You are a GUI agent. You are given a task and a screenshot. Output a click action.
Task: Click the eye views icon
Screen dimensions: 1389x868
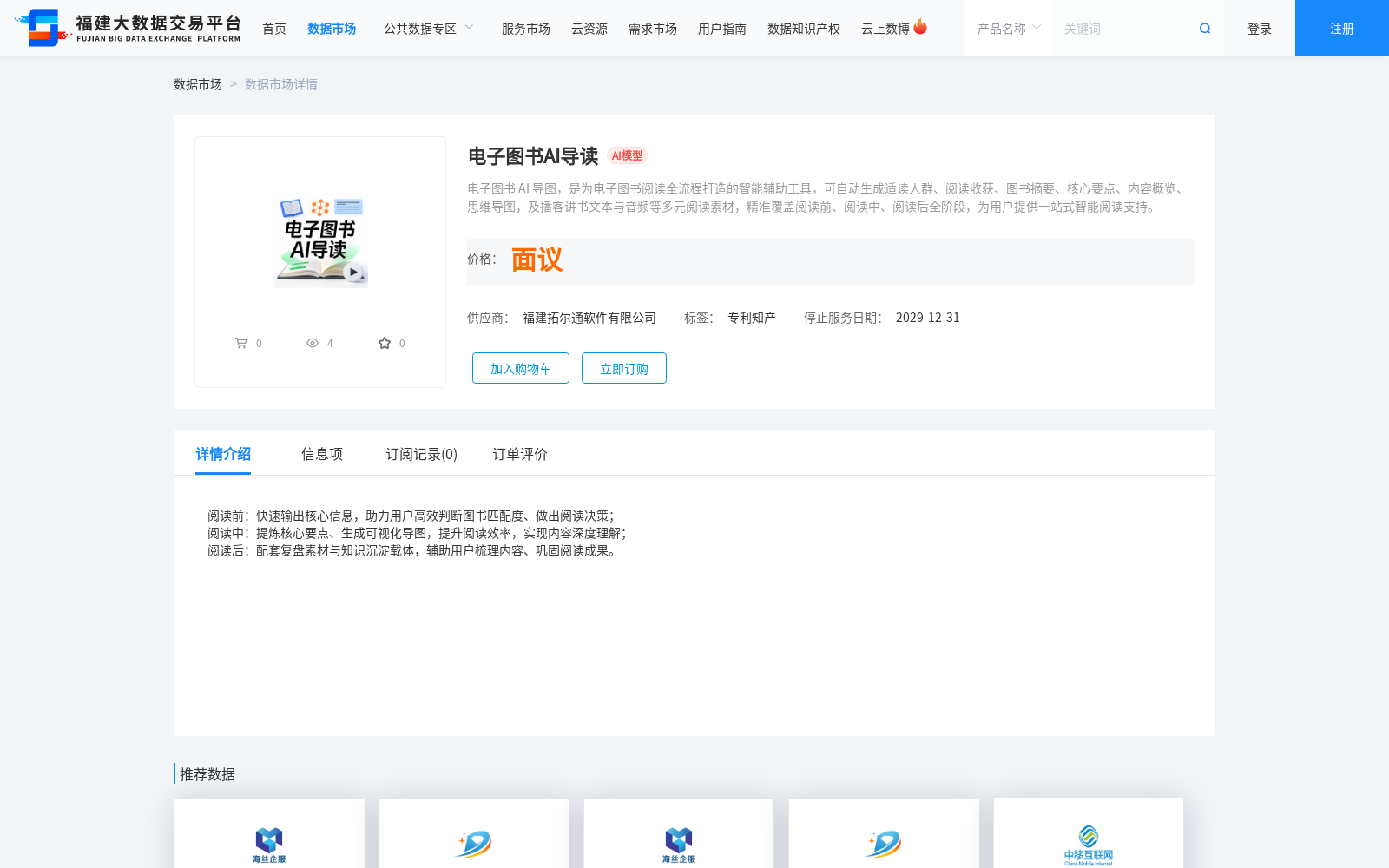(313, 343)
